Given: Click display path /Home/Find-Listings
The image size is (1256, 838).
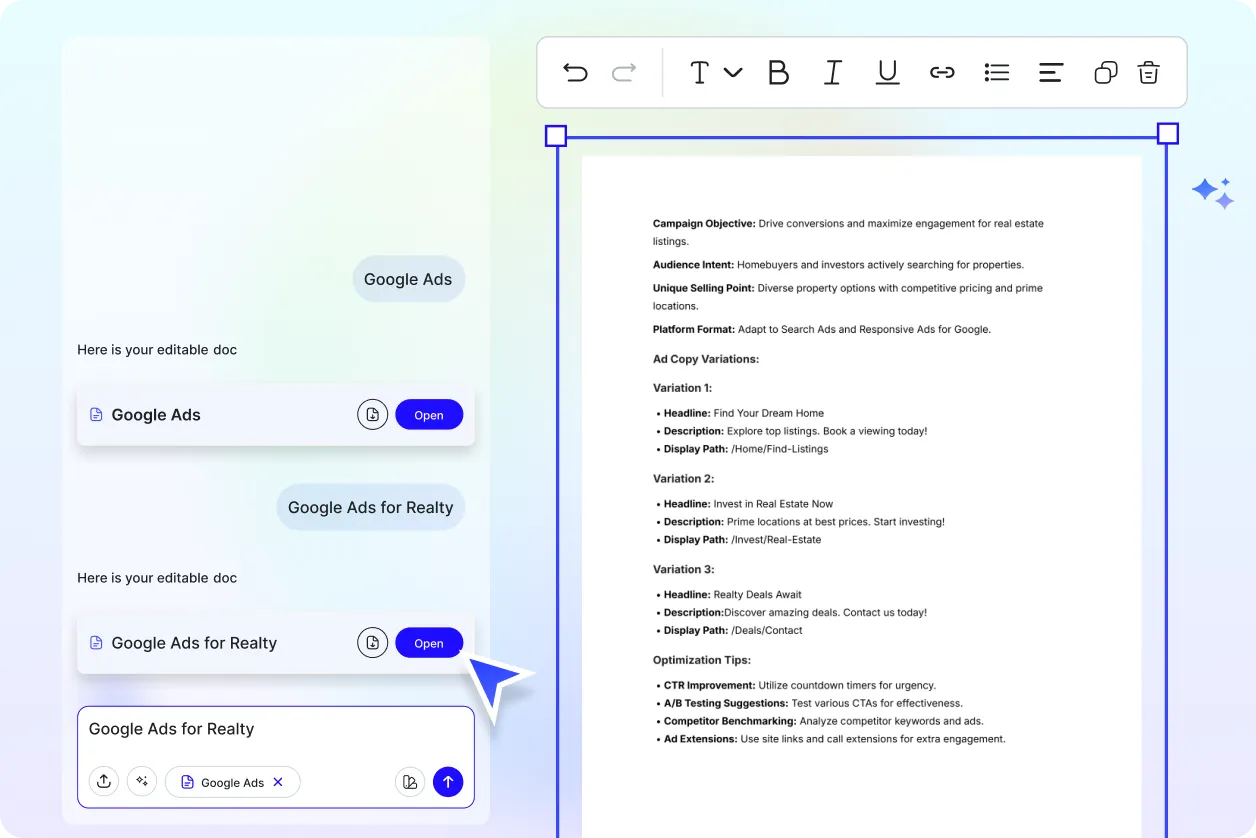Looking at the screenshot, I should (746, 449).
